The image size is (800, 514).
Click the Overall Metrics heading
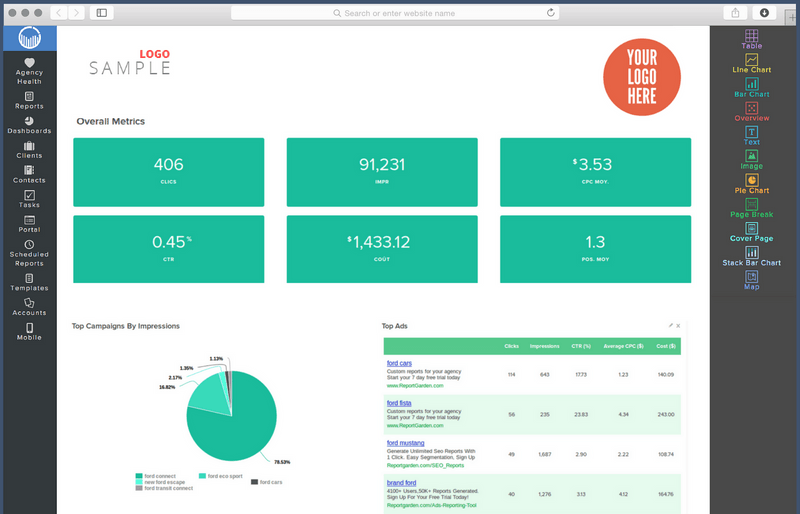click(111, 121)
